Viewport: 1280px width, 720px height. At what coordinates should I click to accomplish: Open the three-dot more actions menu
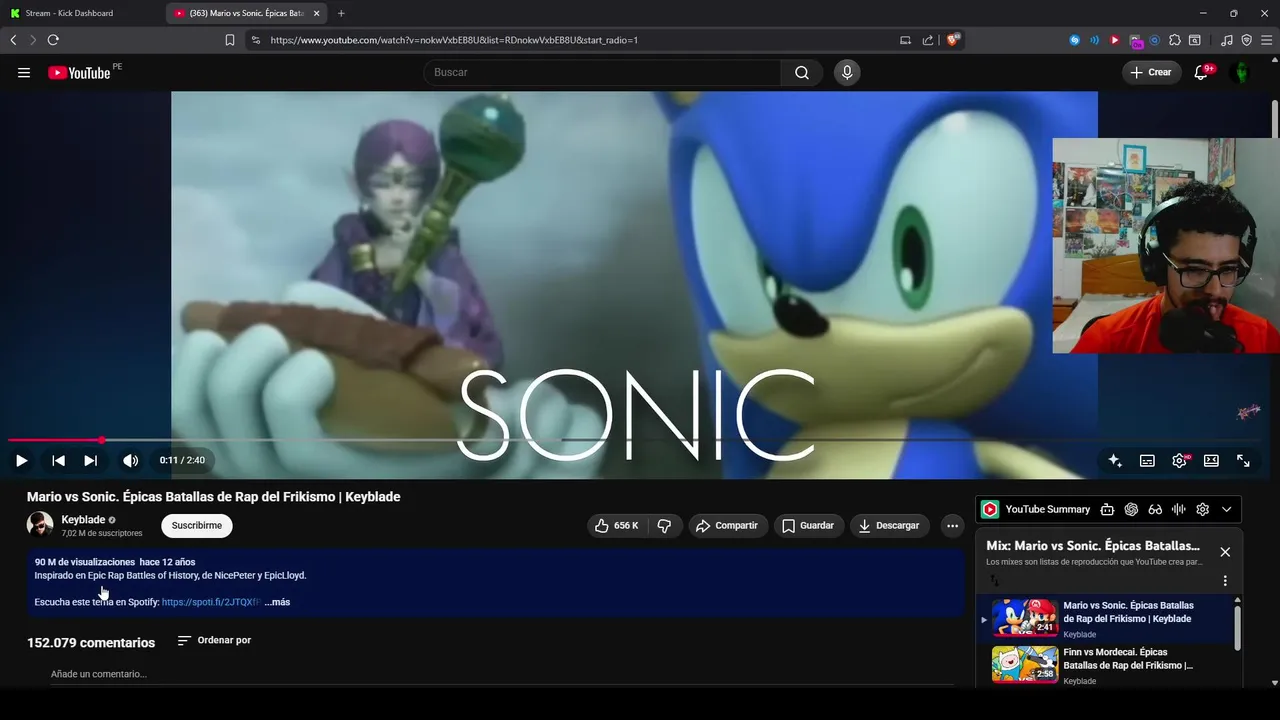[x=952, y=525]
